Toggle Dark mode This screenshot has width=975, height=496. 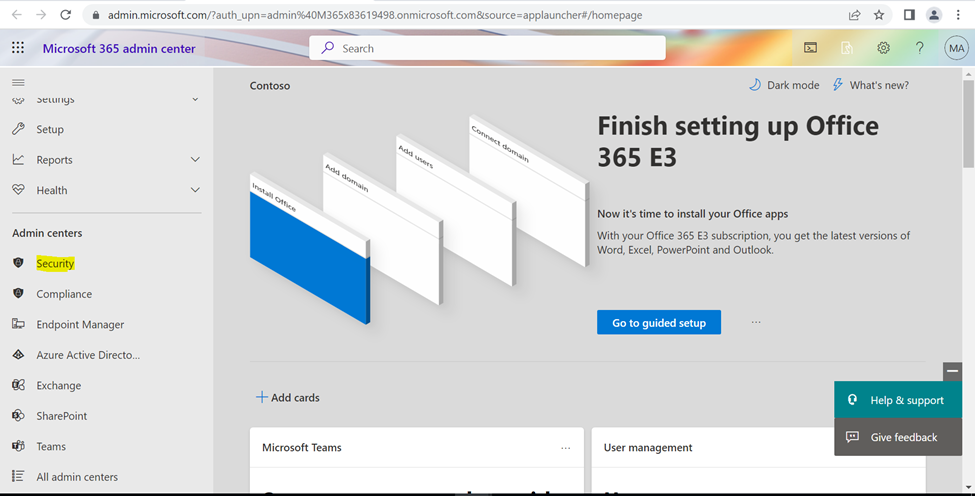pyautogui.click(x=784, y=85)
